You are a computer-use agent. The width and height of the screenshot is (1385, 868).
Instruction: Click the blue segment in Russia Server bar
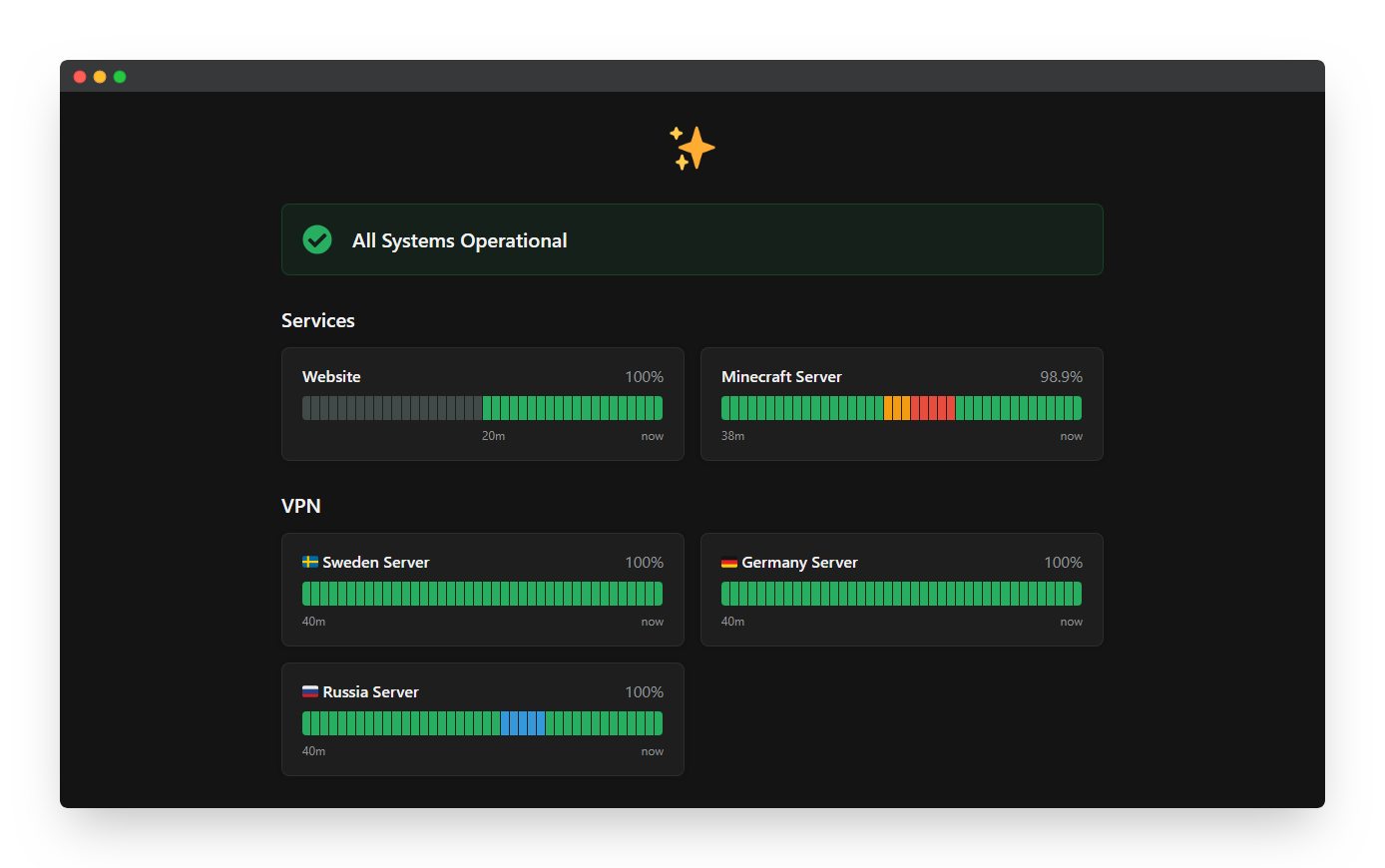523,723
